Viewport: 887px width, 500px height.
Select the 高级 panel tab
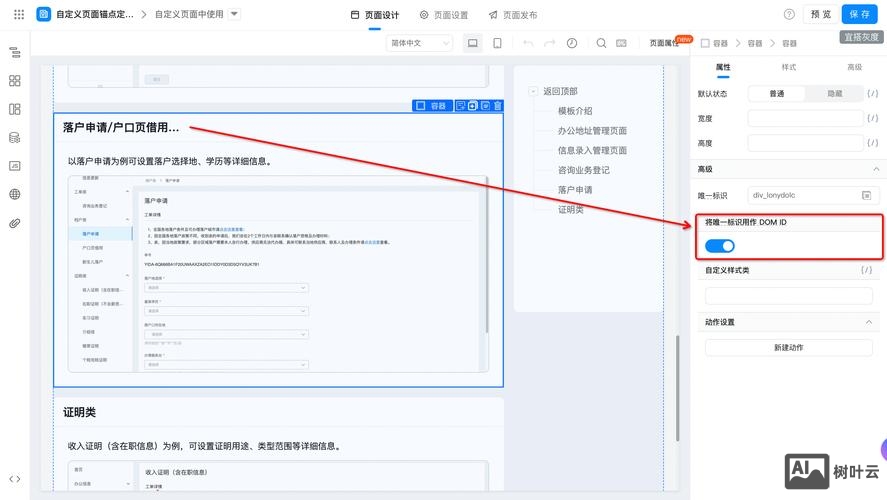coord(854,67)
